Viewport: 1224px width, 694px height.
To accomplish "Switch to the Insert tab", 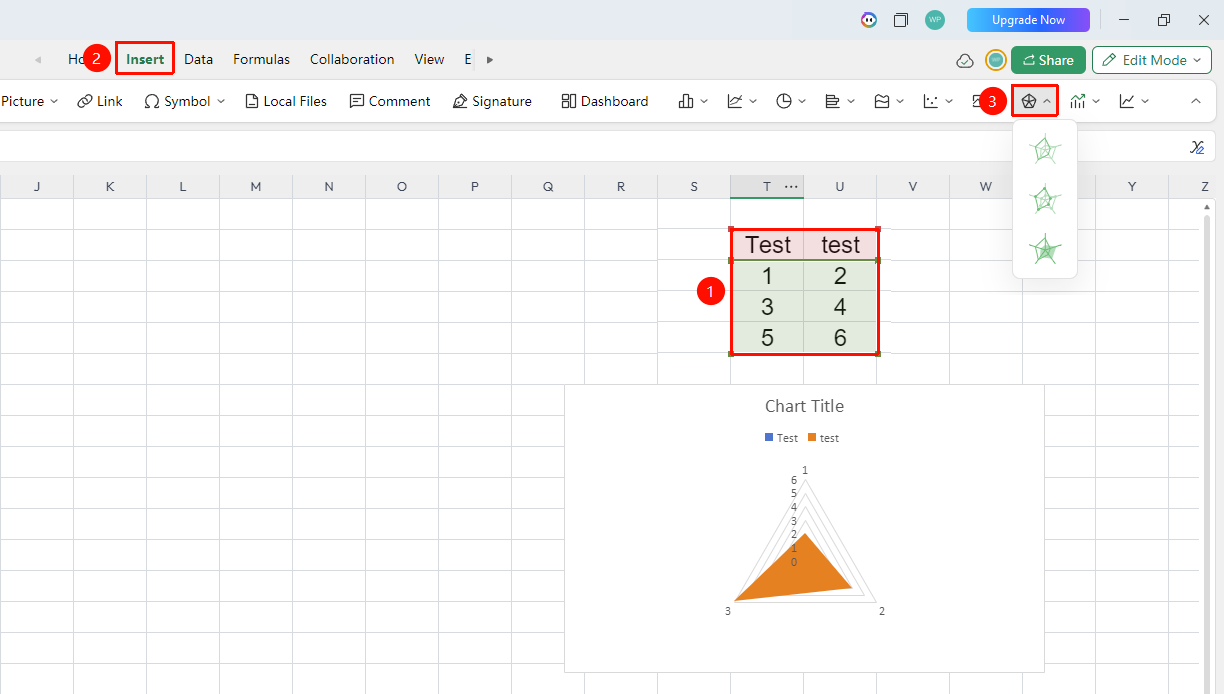I will pos(145,59).
